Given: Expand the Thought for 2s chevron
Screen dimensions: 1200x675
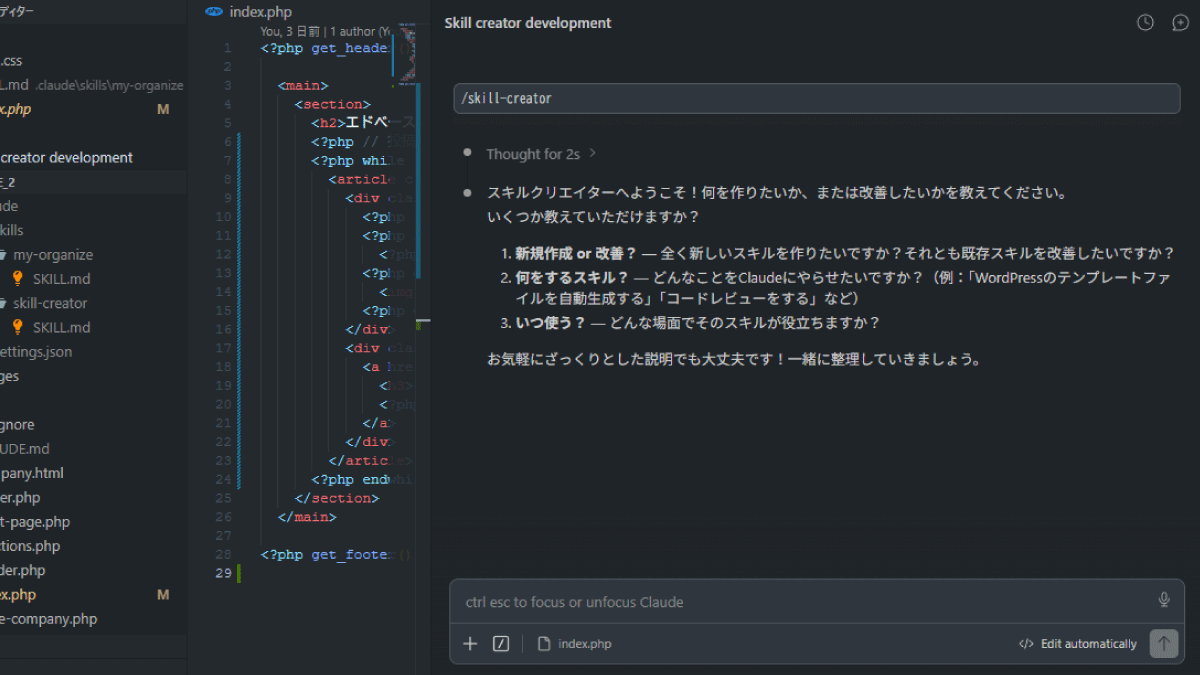Looking at the screenshot, I should pyautogui.click(x=592, y=154).
